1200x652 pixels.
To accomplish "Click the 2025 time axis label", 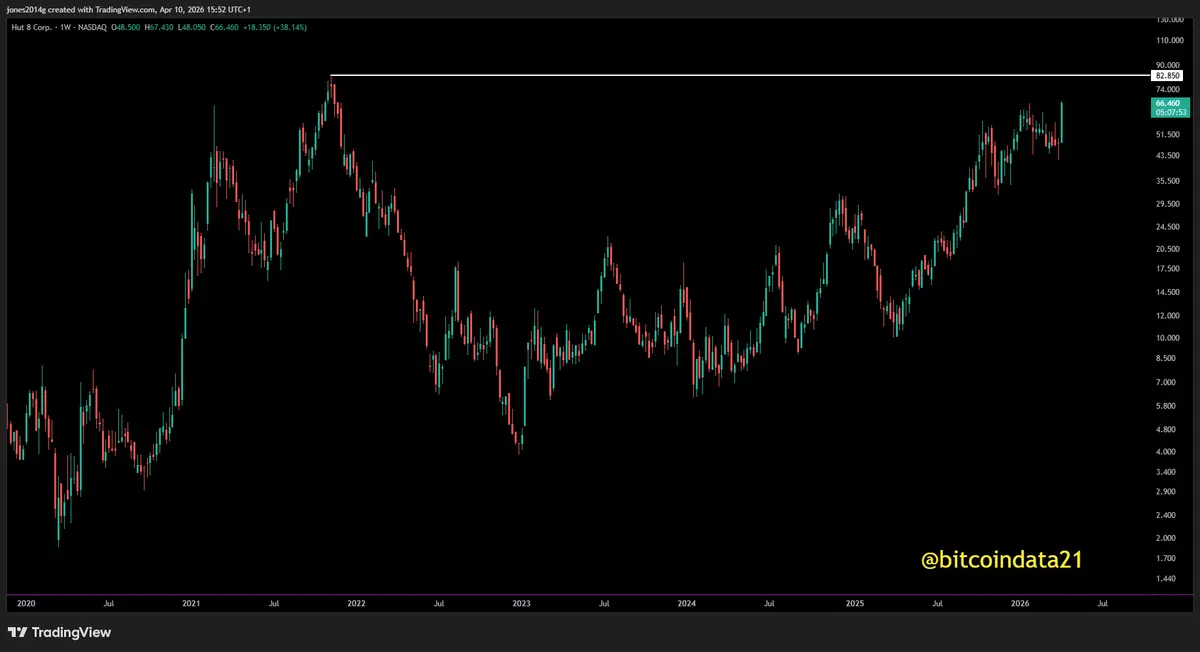I will click(x=854, y=604).
